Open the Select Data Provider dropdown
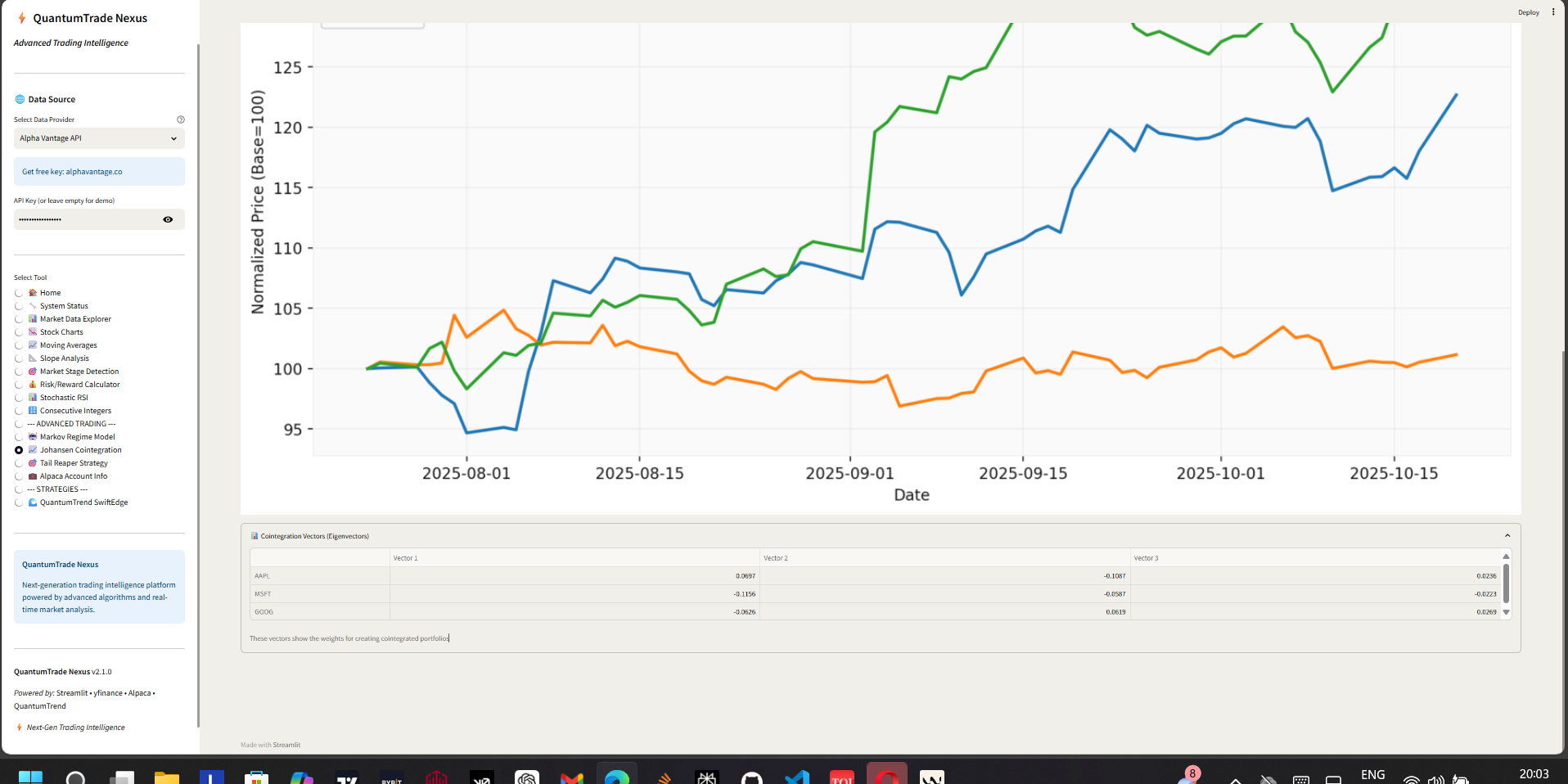 [x=99, y=138]
